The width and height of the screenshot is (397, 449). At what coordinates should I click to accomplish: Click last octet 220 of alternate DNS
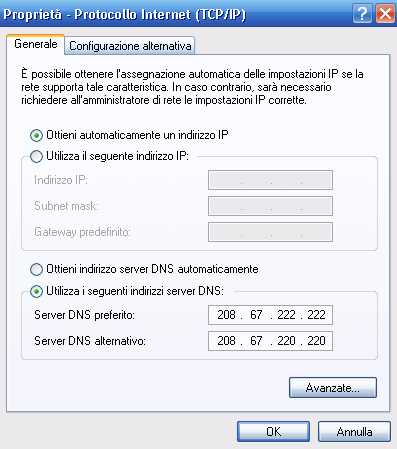coord(316,341)
